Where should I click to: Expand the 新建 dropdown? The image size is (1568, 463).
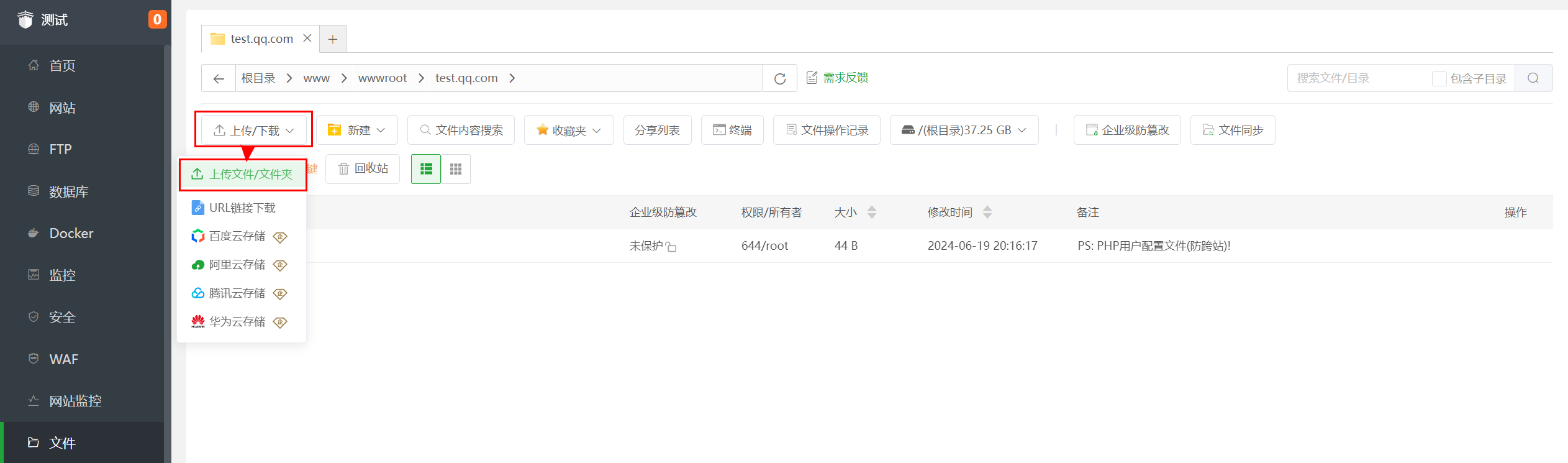pyautogui.click(x=356, y=130)
